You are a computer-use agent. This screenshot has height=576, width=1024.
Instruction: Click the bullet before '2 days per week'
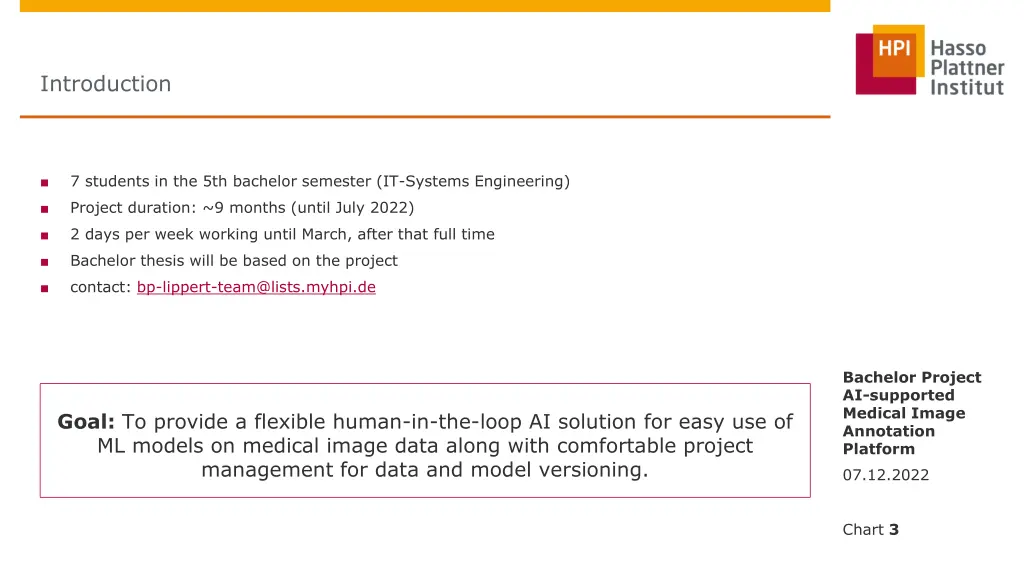(x=44, y=236)
